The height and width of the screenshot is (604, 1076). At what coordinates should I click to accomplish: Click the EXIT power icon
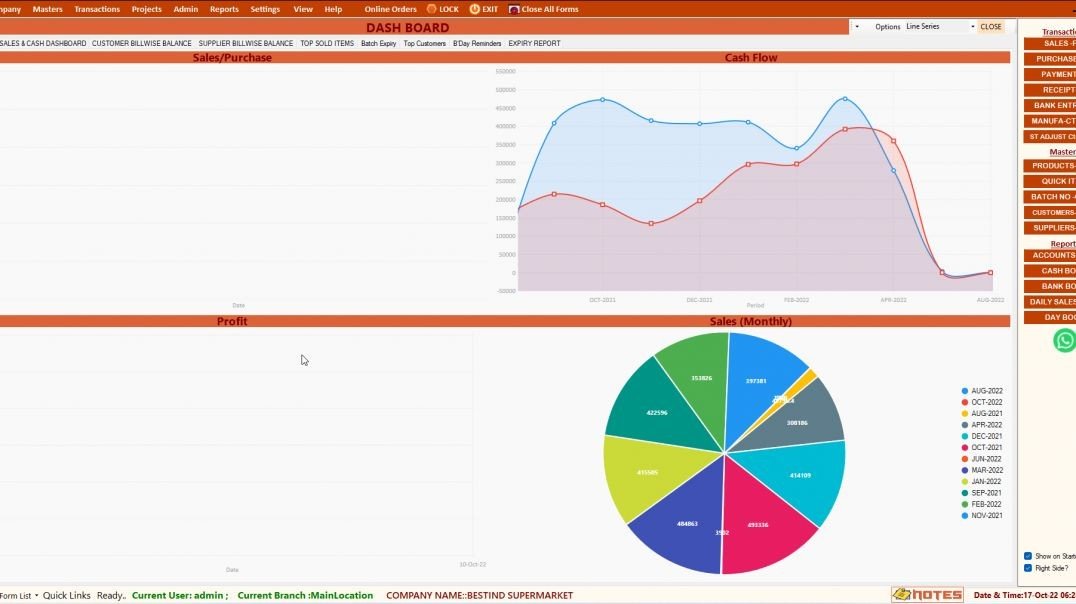coord(475,9)
